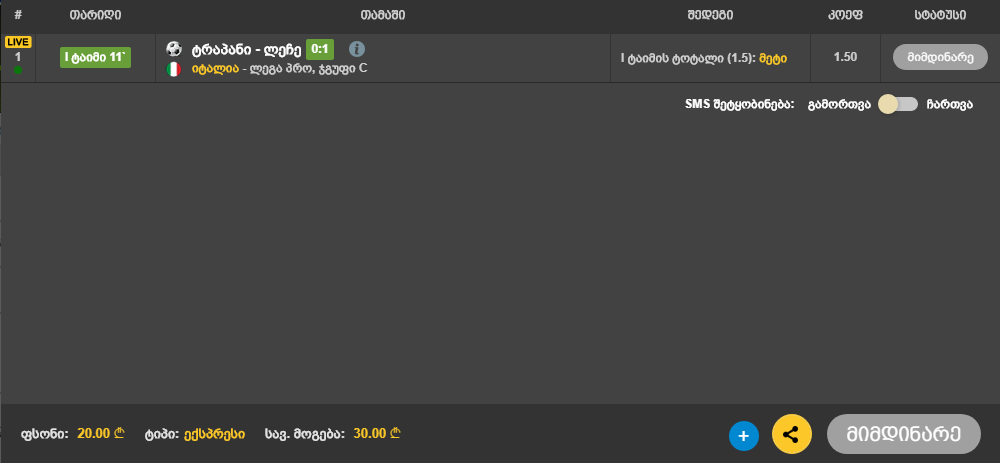Screen dimensions: 1000x463
Task: Open the match info icon
Action: coord(357,49)
